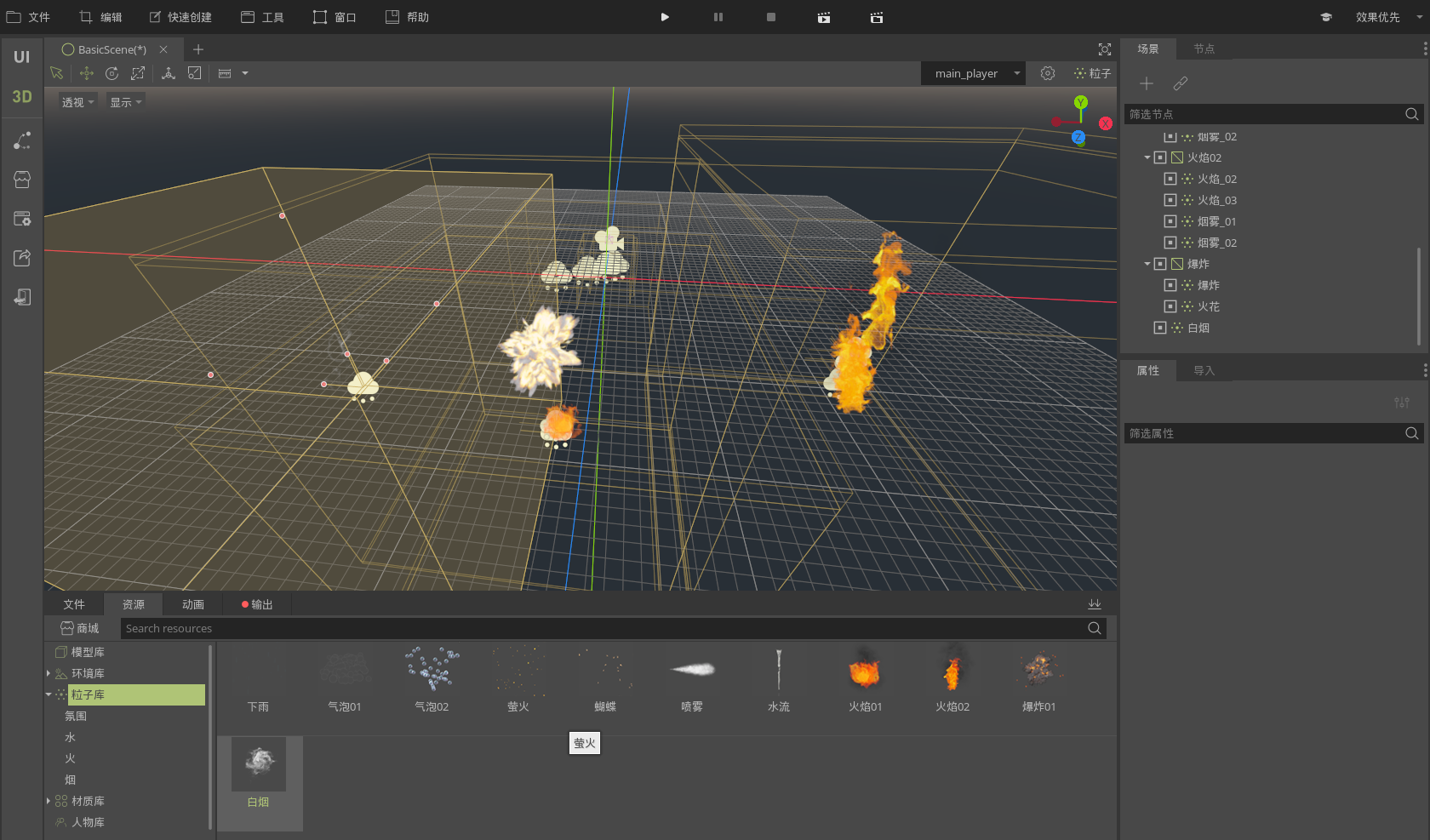Open the 文件 menu
The width and height of the screenshot is (1430, 840).
coord(29,17)
